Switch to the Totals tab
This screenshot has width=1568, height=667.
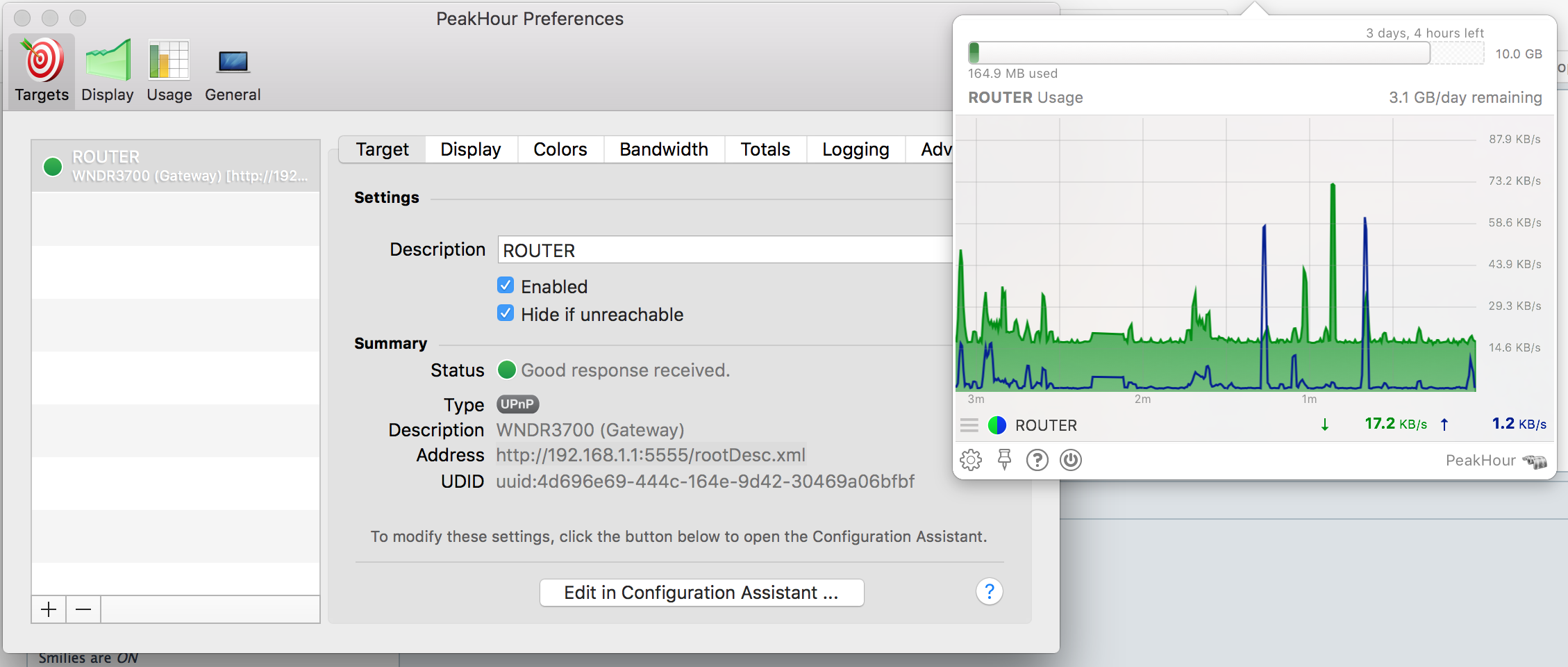[765, 149]
